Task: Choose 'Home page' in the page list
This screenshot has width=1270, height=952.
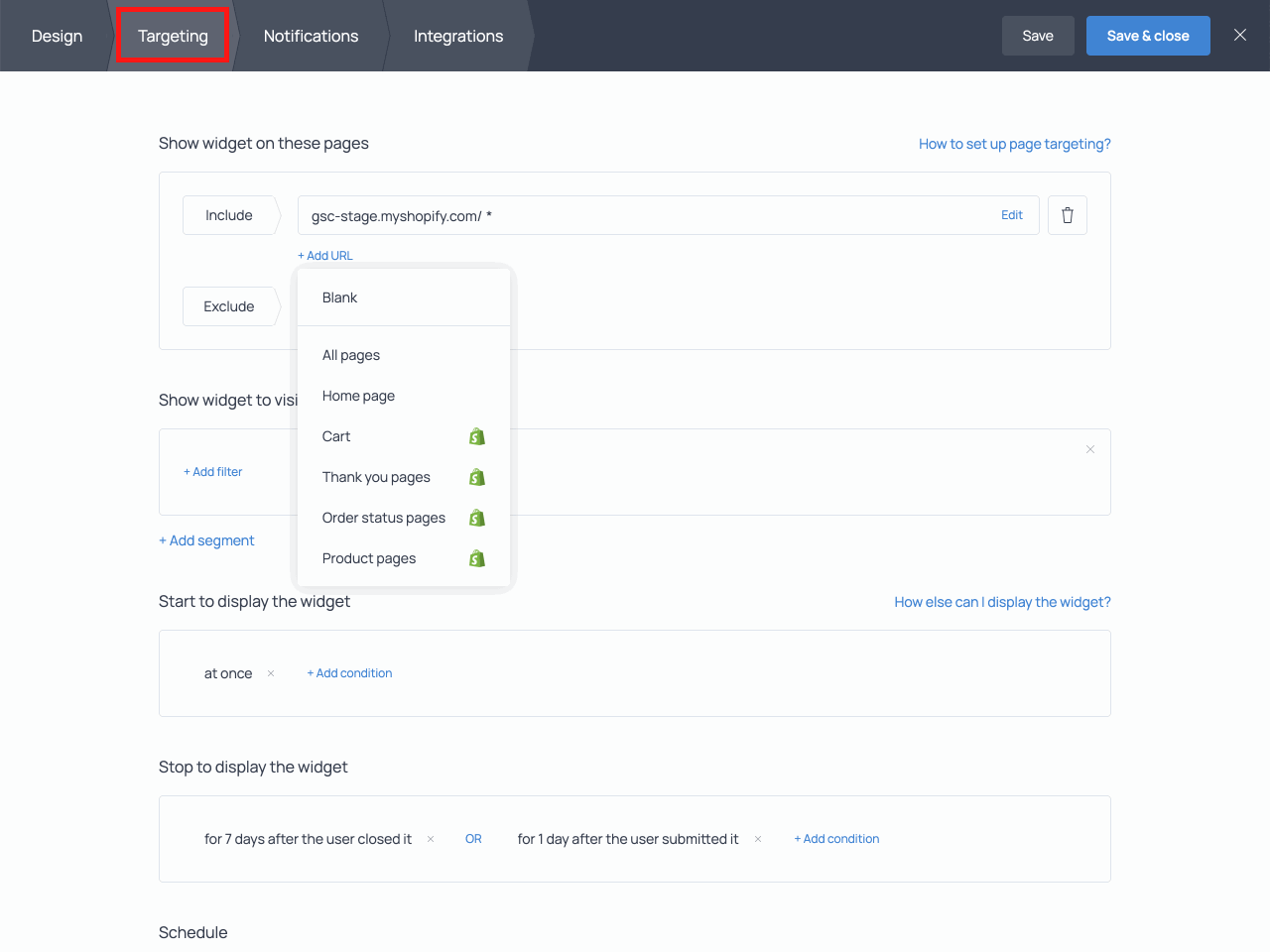Action: click(x=358, y=396)
